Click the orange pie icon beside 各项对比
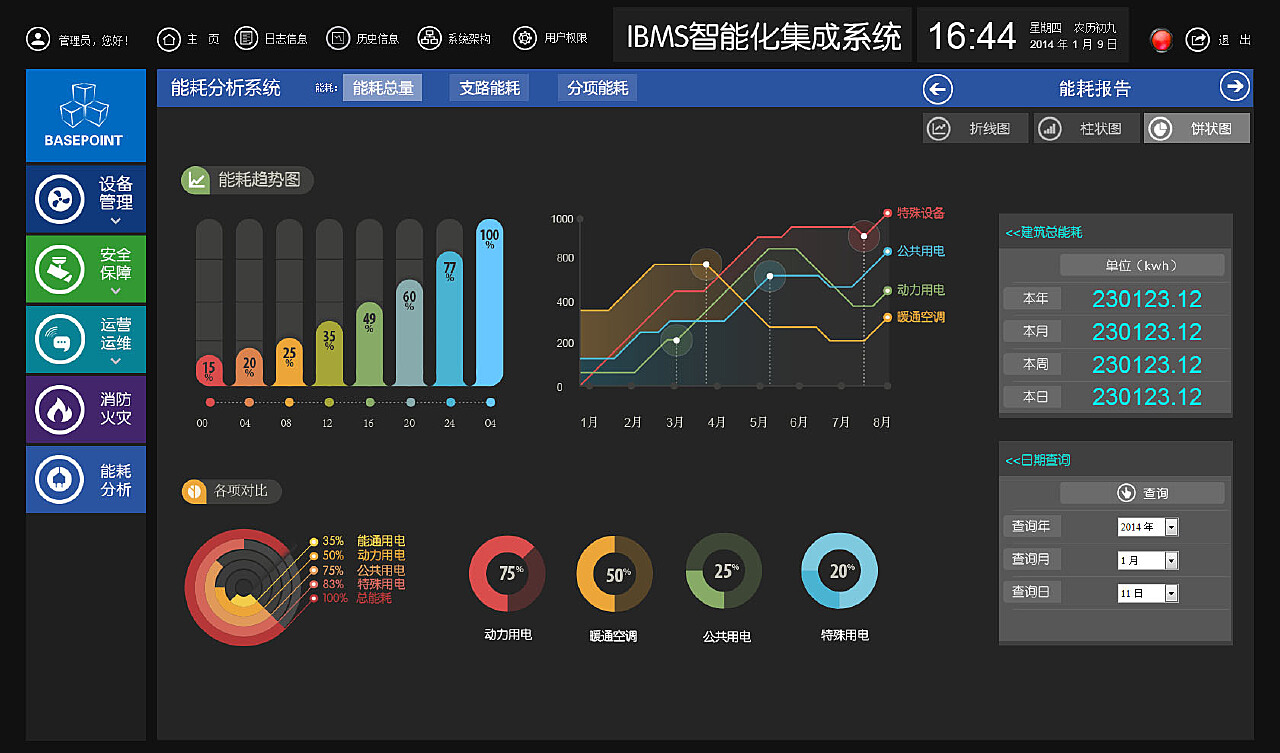Screen dimensions: 1280x753 194,492
